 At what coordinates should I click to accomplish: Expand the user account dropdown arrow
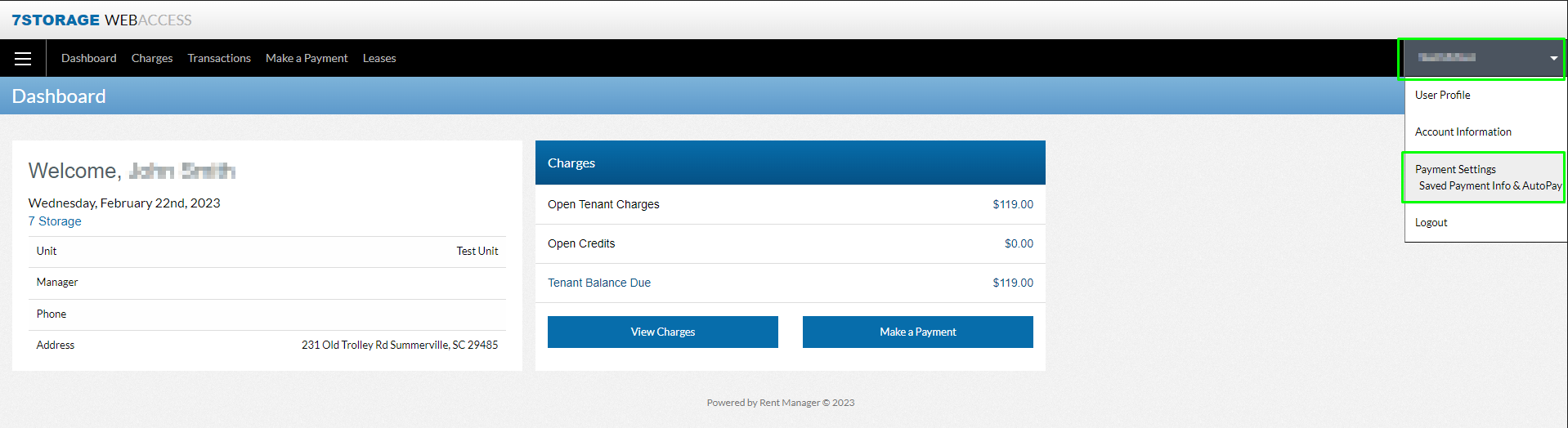tap(1553, 58)
